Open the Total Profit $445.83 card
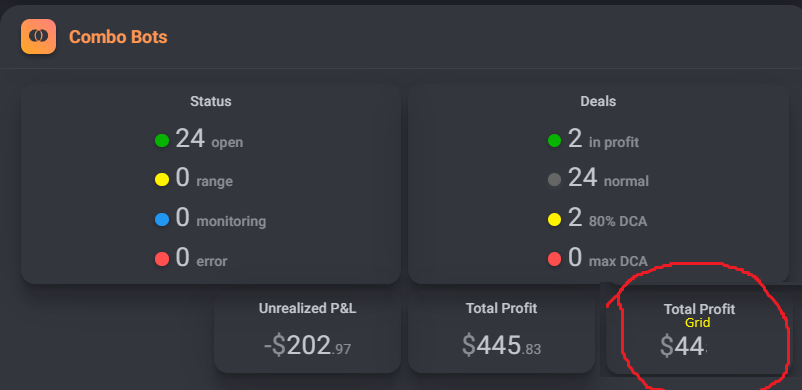 point(501,332)
